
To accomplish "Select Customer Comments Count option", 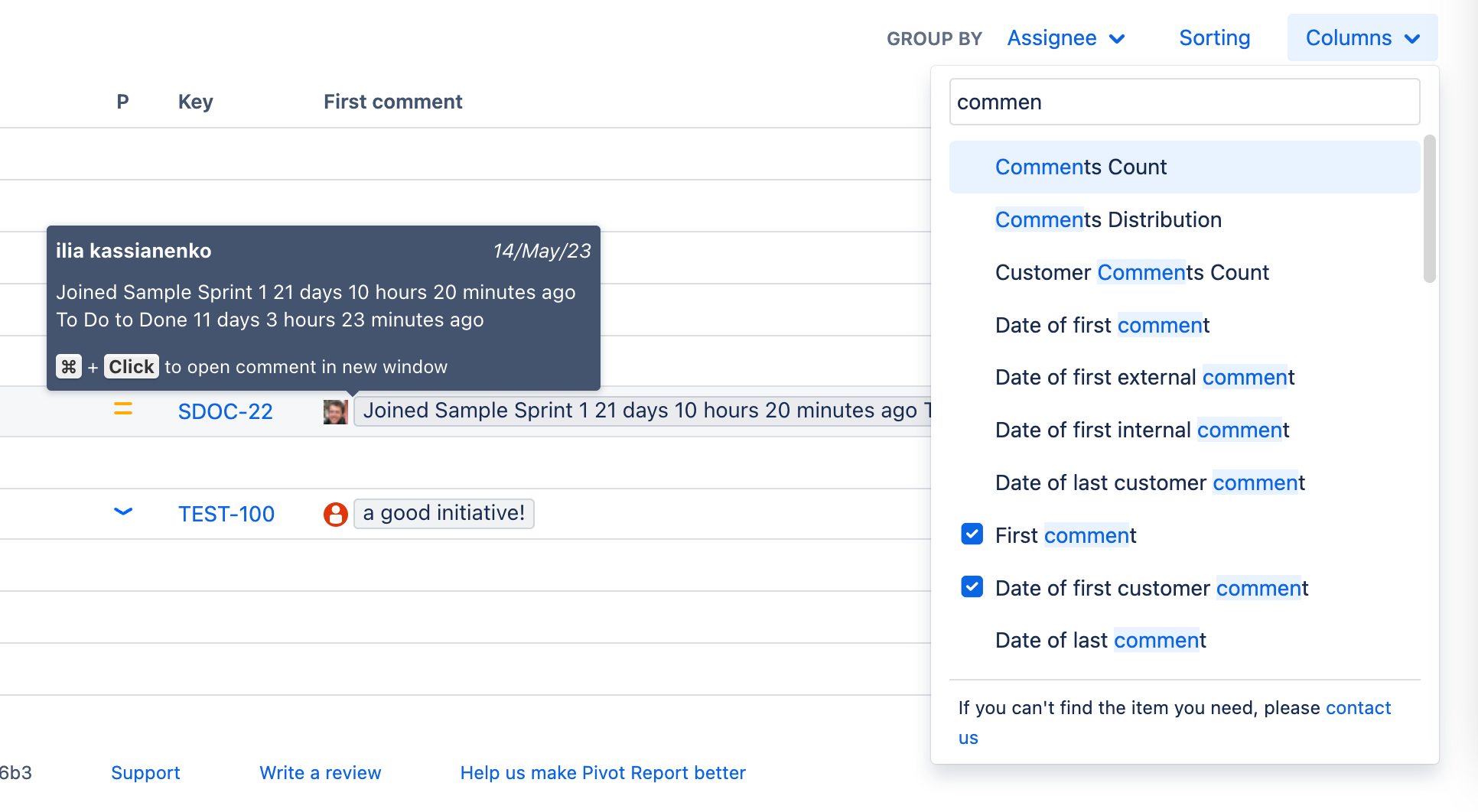I will [x=1184, y=272].
